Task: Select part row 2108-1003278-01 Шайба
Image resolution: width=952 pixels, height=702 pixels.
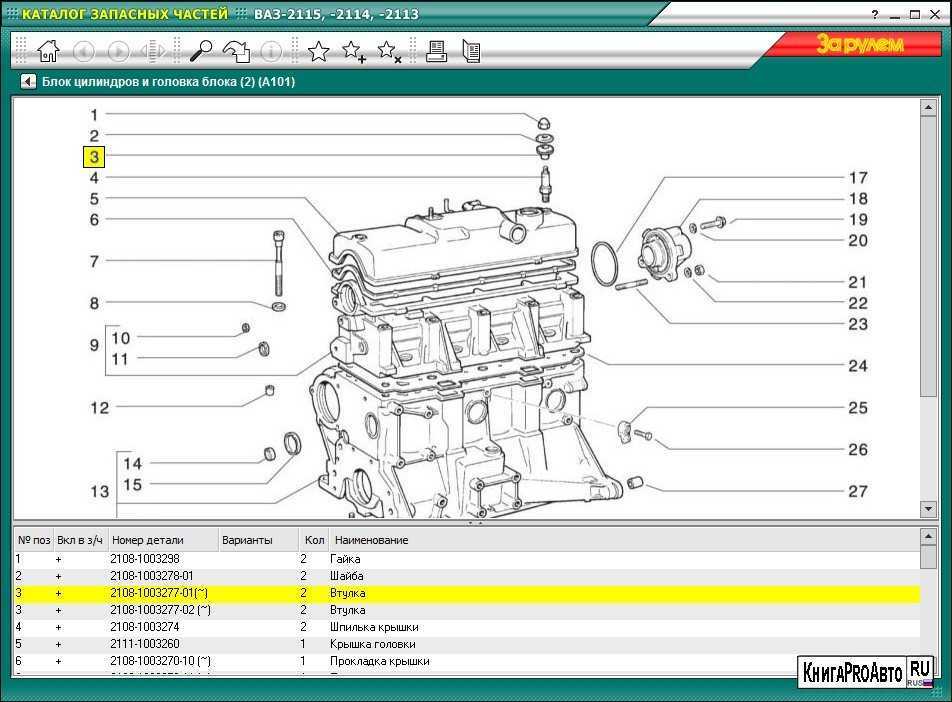Action: (x=467, y=576)
